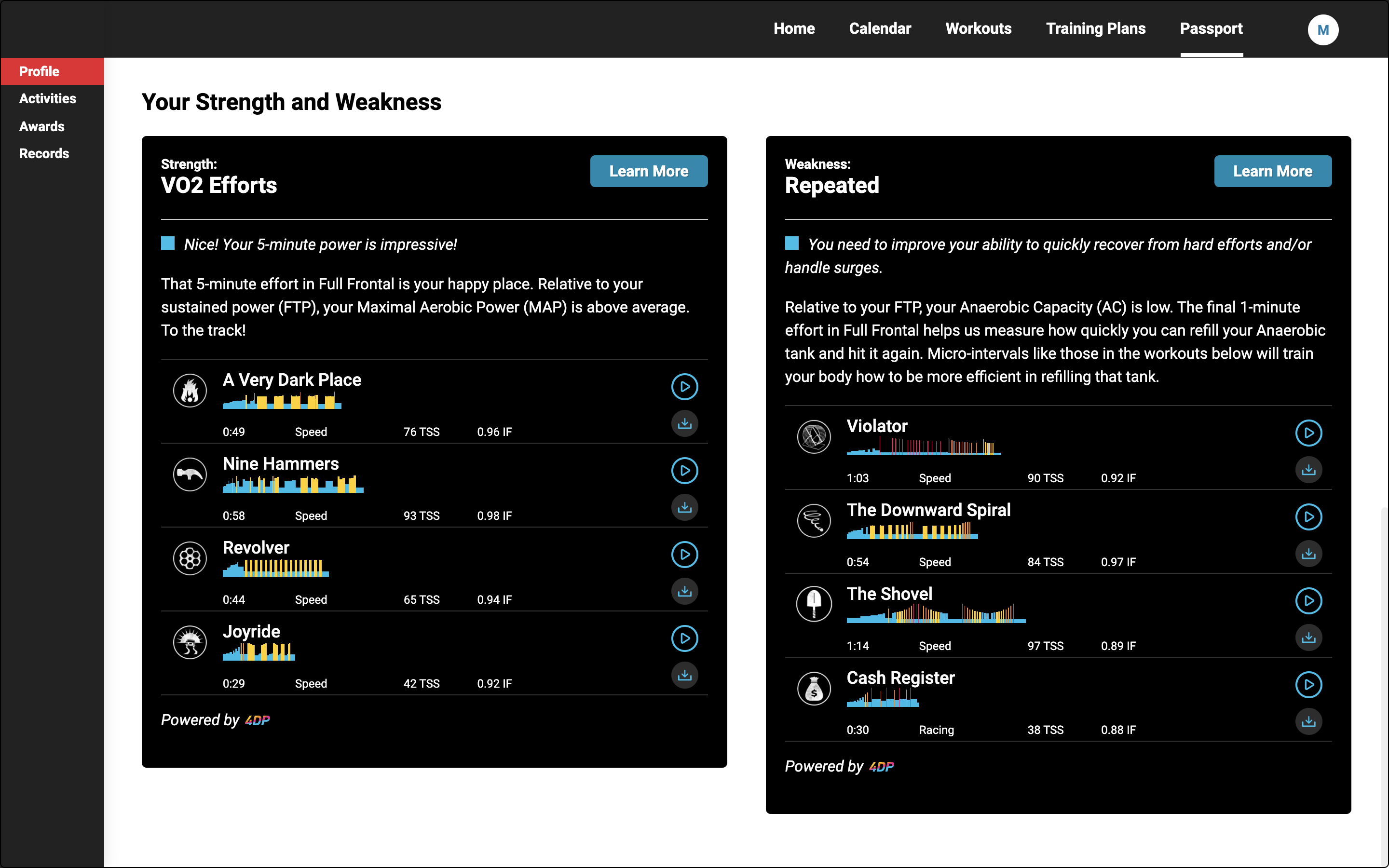Viewport: 1389px width, 868px height.
Task: Play the Nine Hammers workout
Action: pos(684,471)
